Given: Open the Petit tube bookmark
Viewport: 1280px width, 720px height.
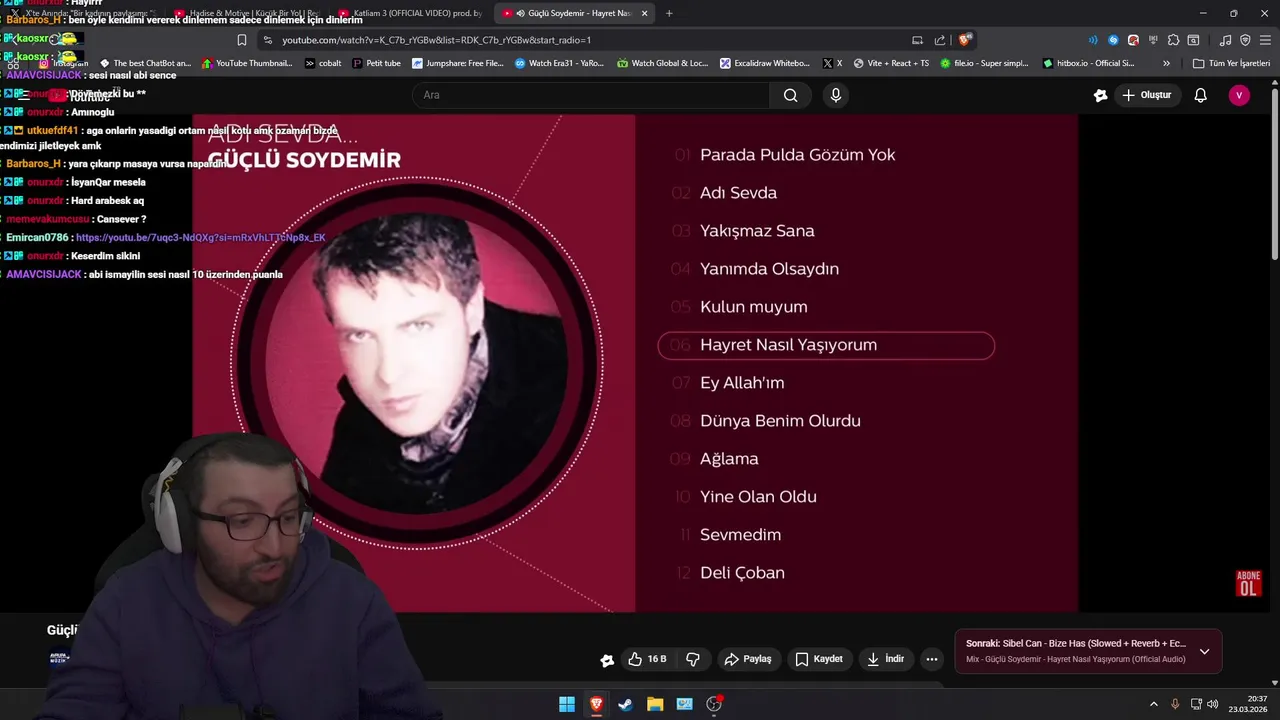Looking at the screenshot, I should click(376, 63).
